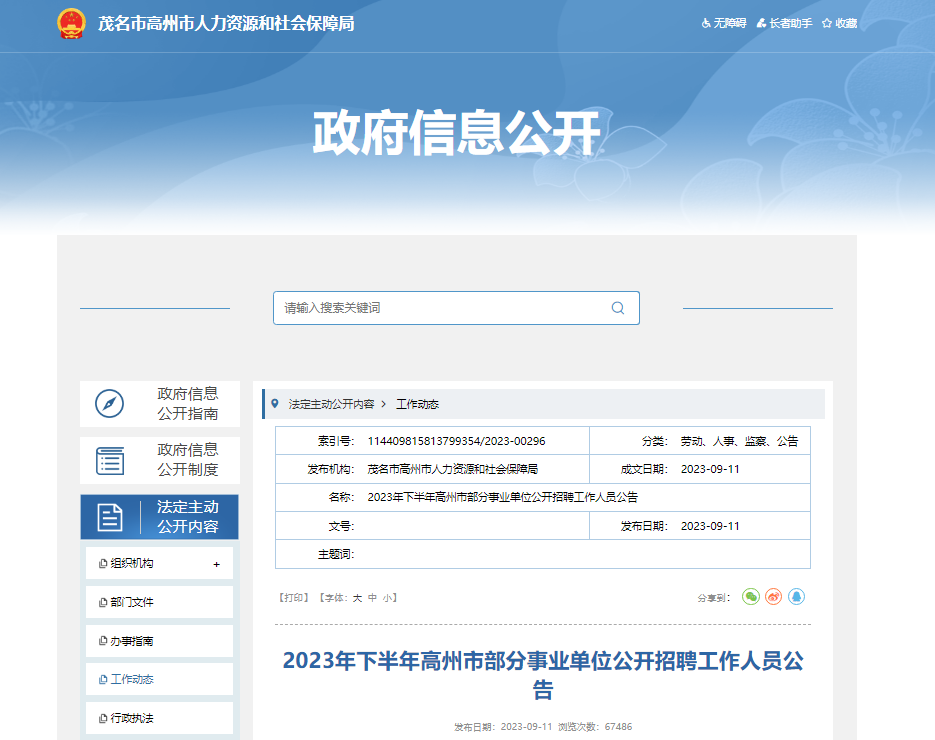The height and width of the screenshot is (740, 935).
Task: Click the national emblem logo
Action: 71,23
